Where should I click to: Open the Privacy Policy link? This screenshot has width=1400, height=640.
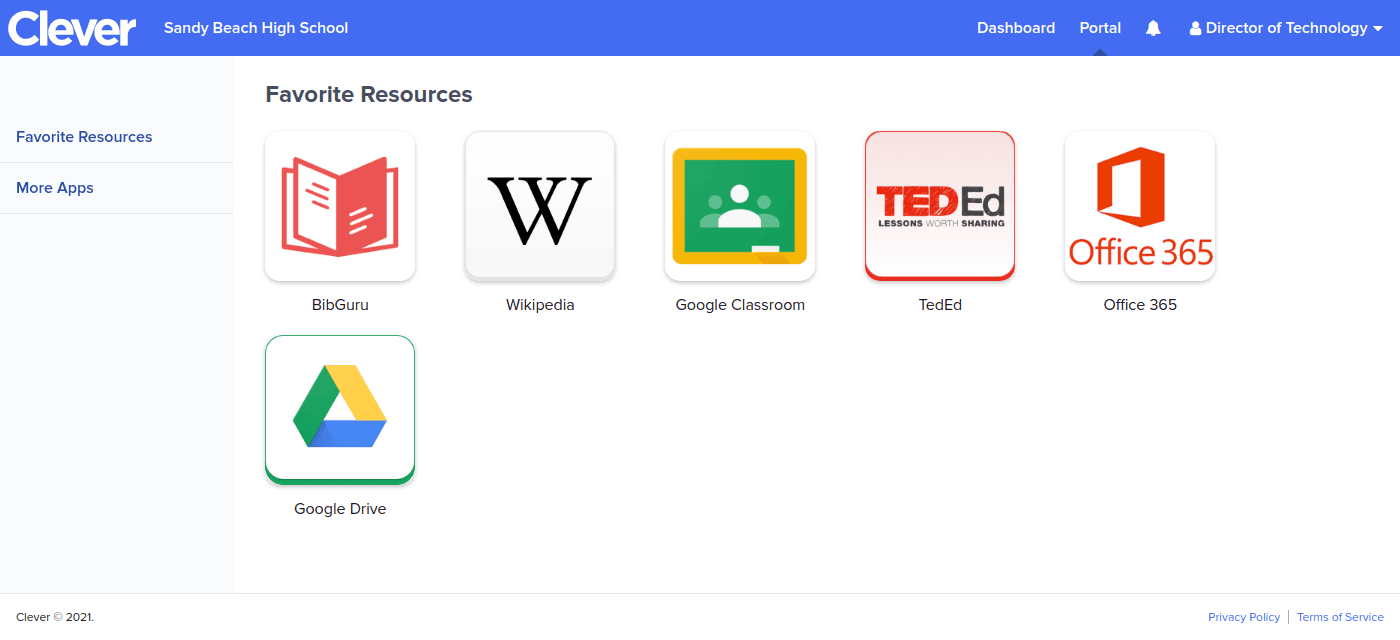[1244, 617]
